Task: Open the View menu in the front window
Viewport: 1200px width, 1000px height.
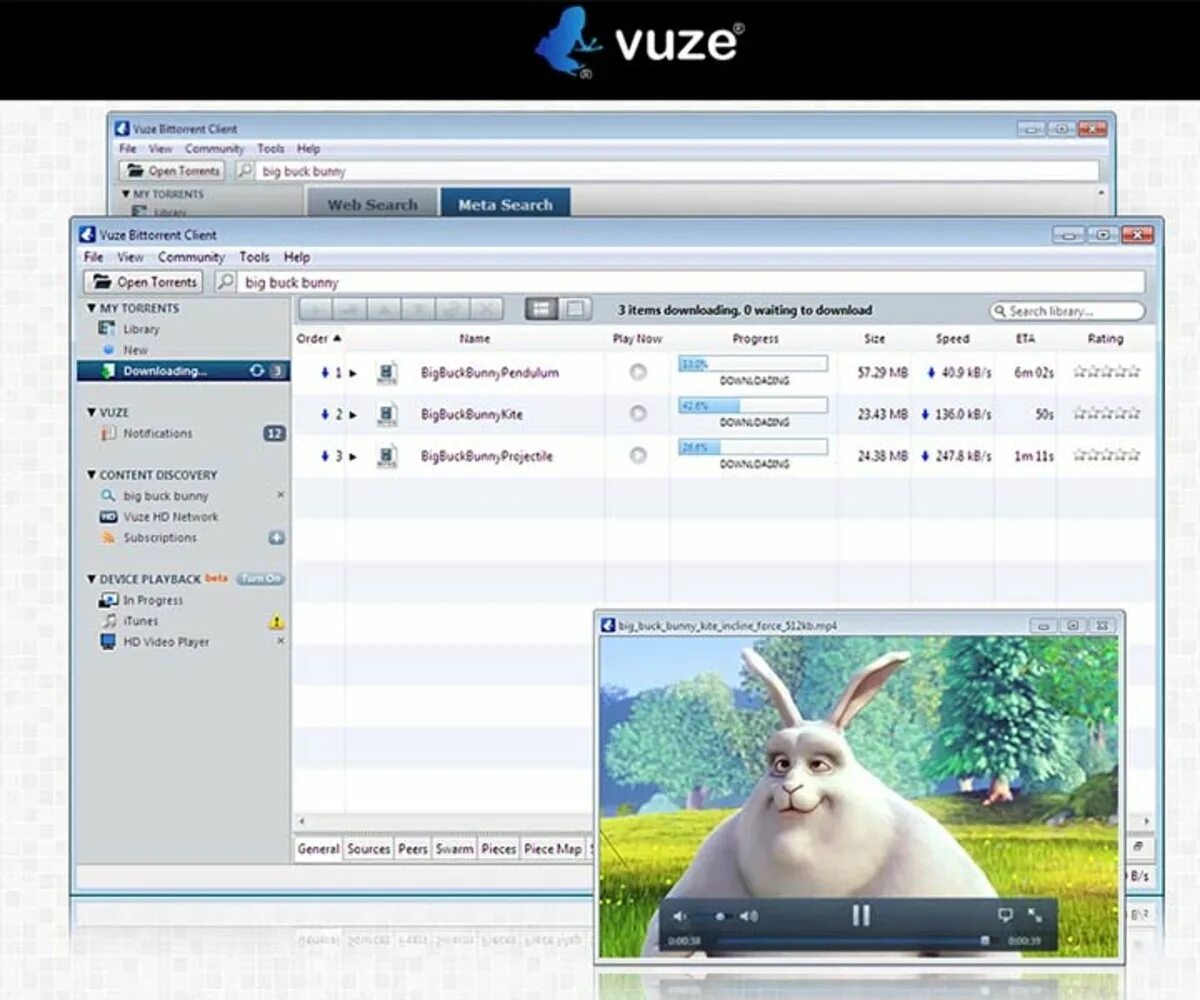Action: coord(130,257)
